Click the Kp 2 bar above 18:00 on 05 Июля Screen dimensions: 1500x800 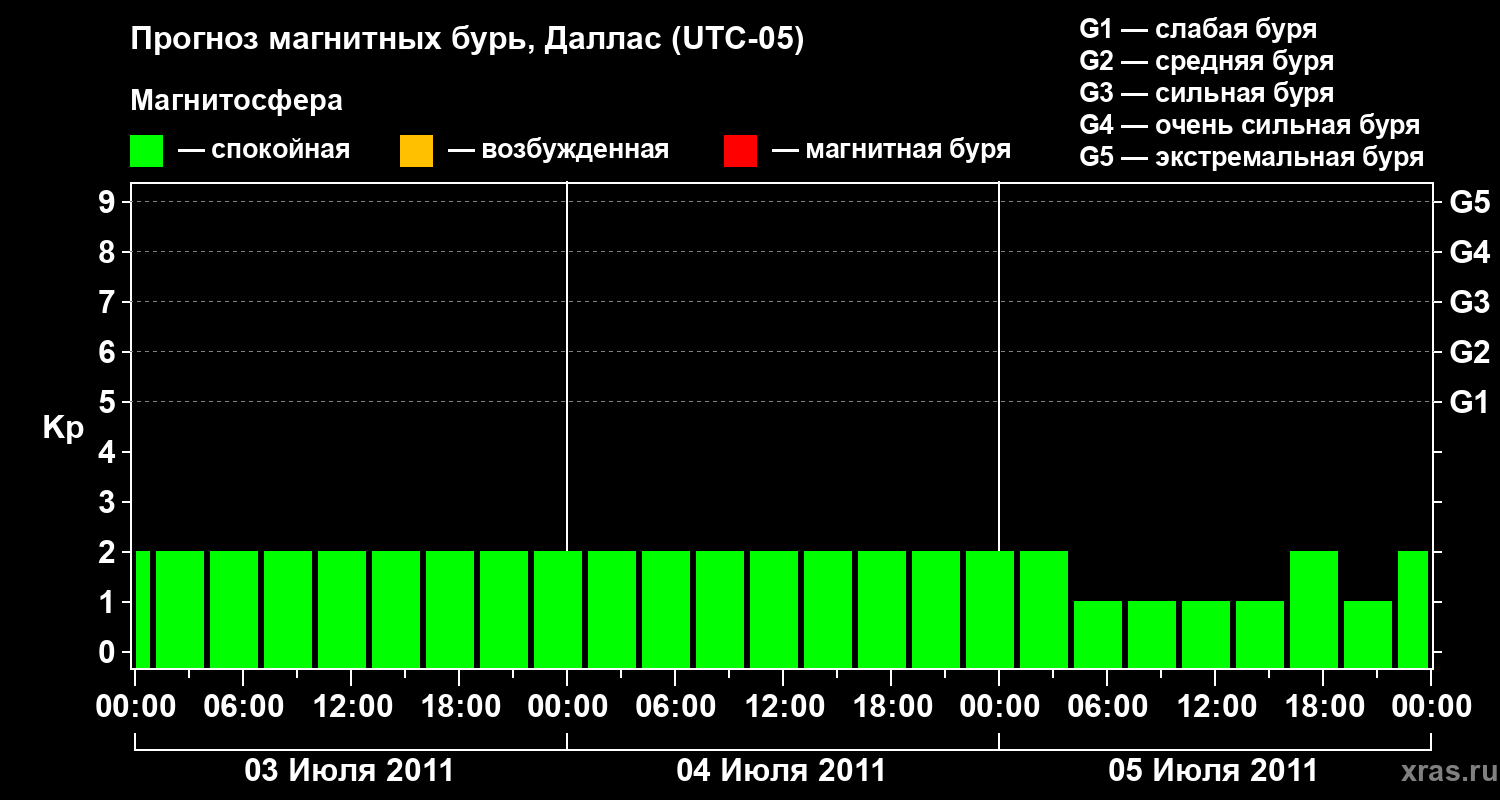tap(1314, 609)
